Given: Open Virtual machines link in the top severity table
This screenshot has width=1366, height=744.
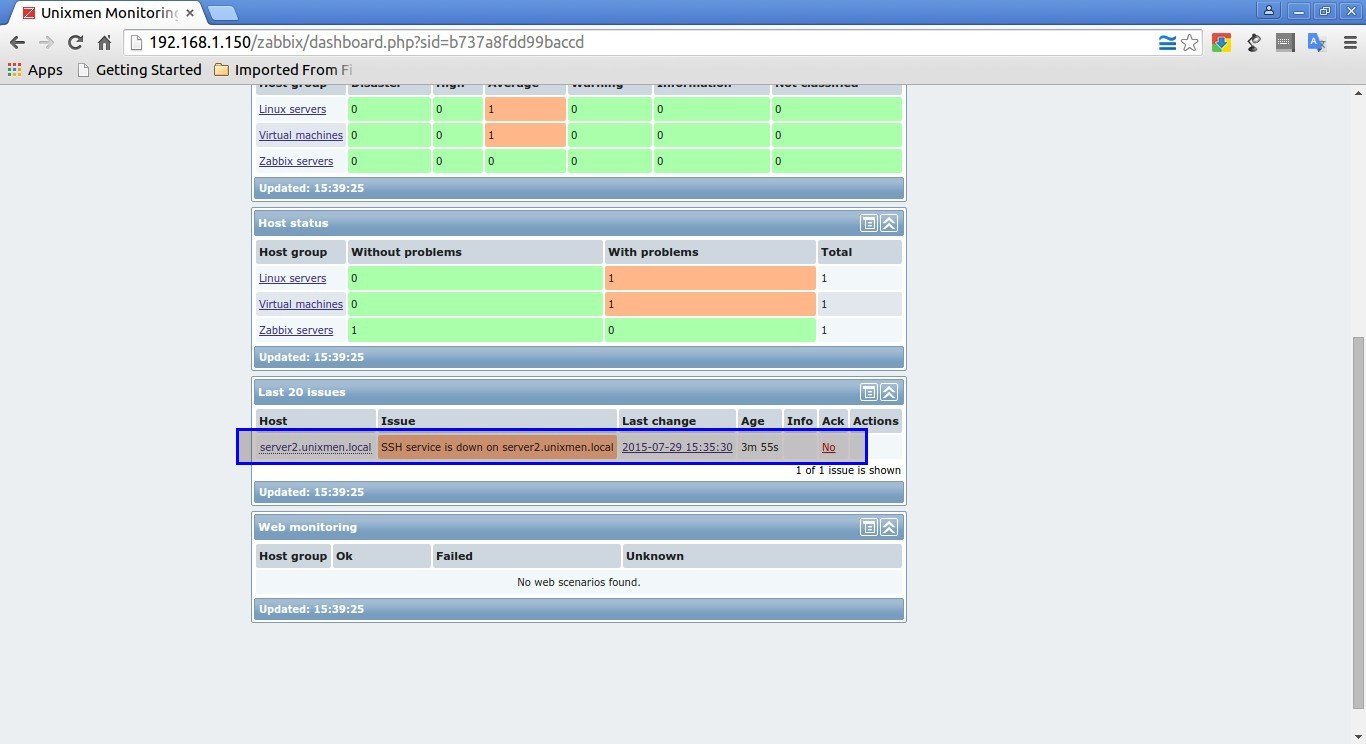Looking at the screenshot, I should (301, 135).
